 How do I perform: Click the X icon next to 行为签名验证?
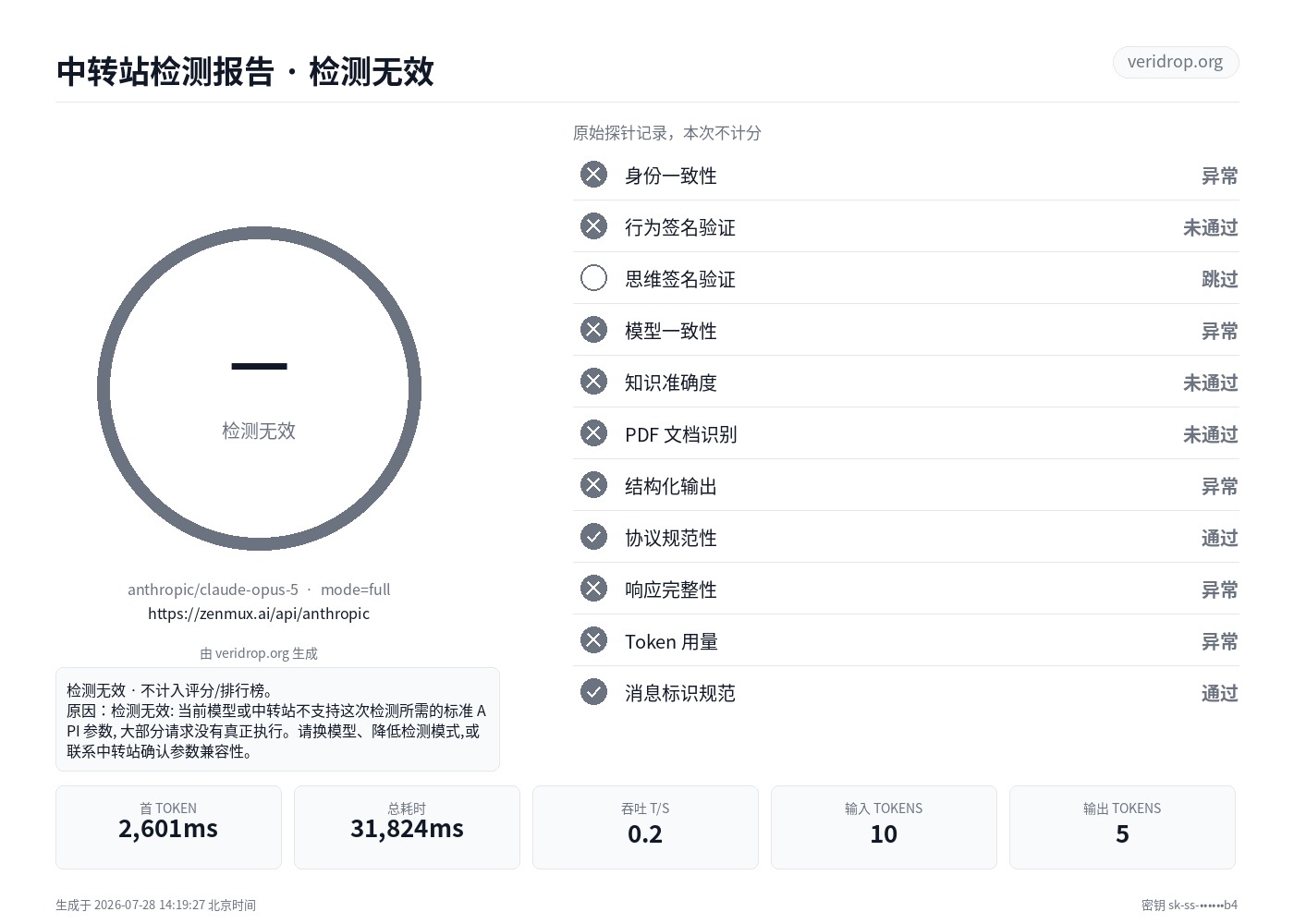point(593,226)
